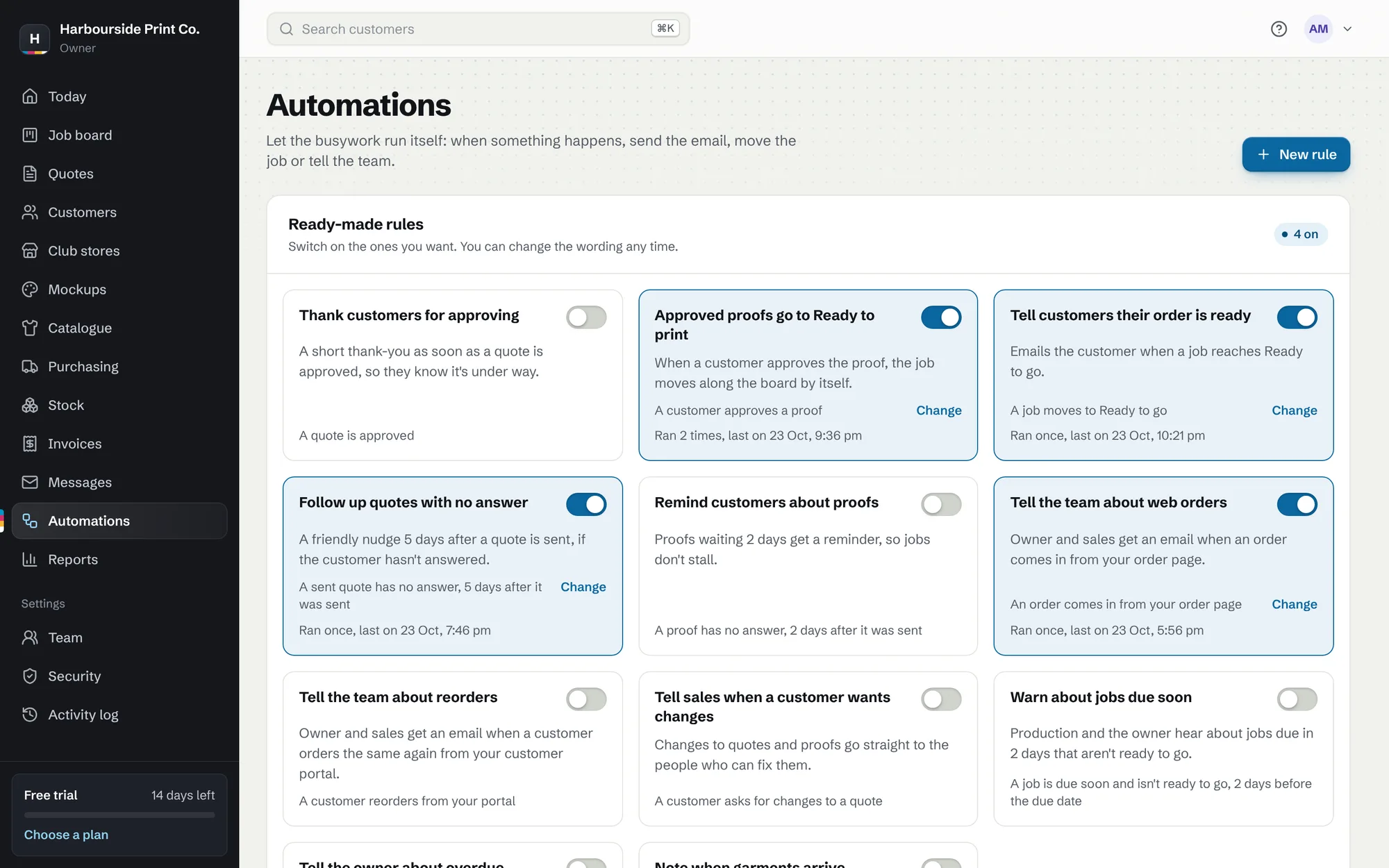
Task: Navigate to Invoices in sidebar
Action: [119, 444]
